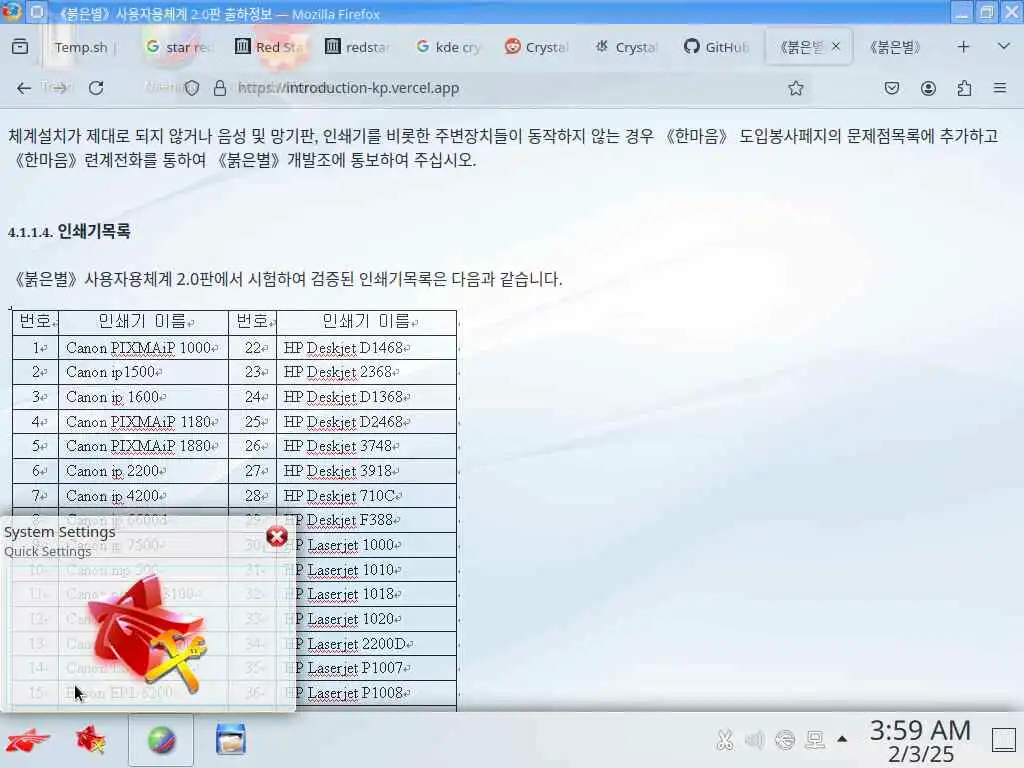This screenshot has height=768, width=1024.
Task: Expand hidden system tray icons
Action: [x=842, y=739]
